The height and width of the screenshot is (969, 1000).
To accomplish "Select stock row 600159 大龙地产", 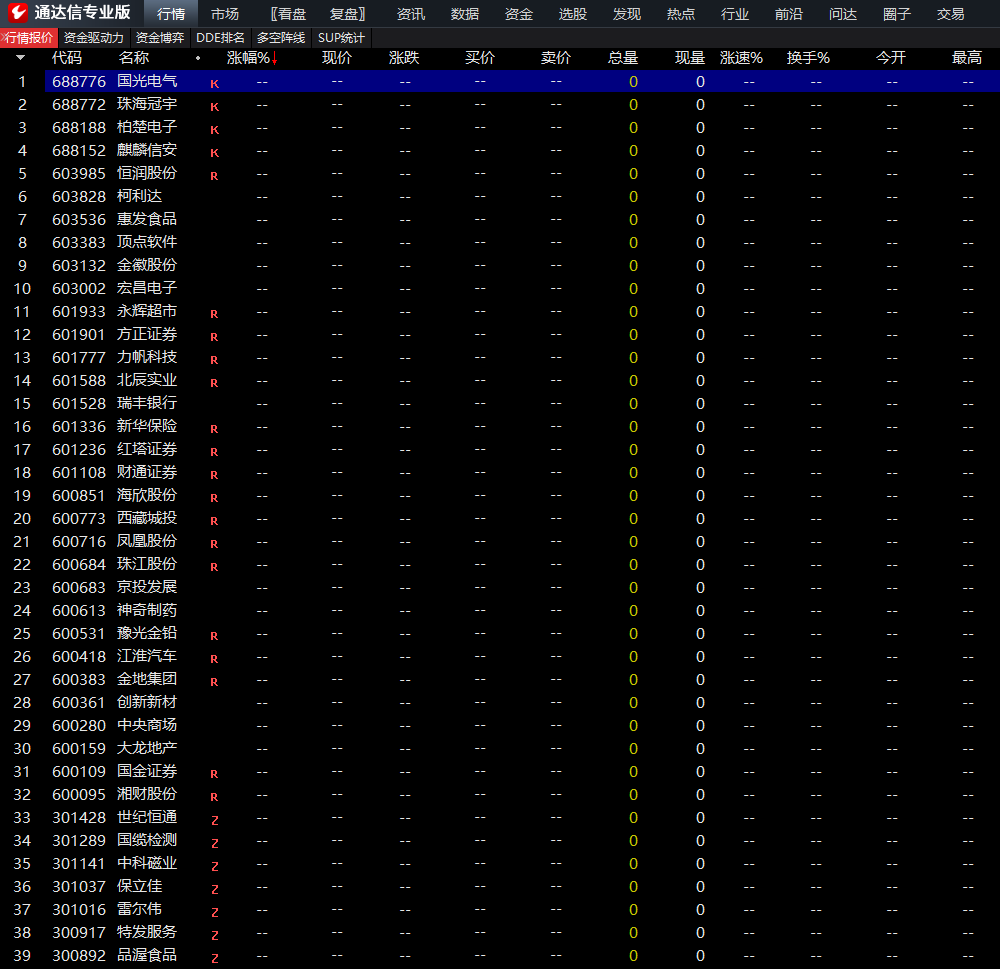I will pos(500,748).
